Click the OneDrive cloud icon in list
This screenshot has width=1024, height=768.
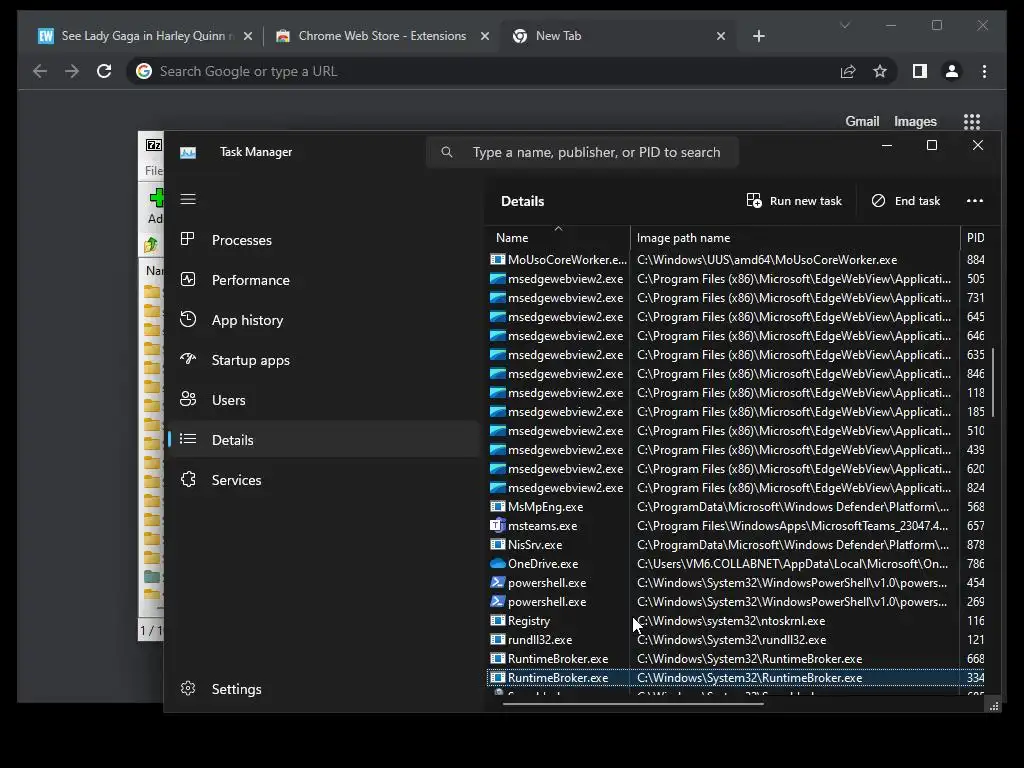[498, 564]
